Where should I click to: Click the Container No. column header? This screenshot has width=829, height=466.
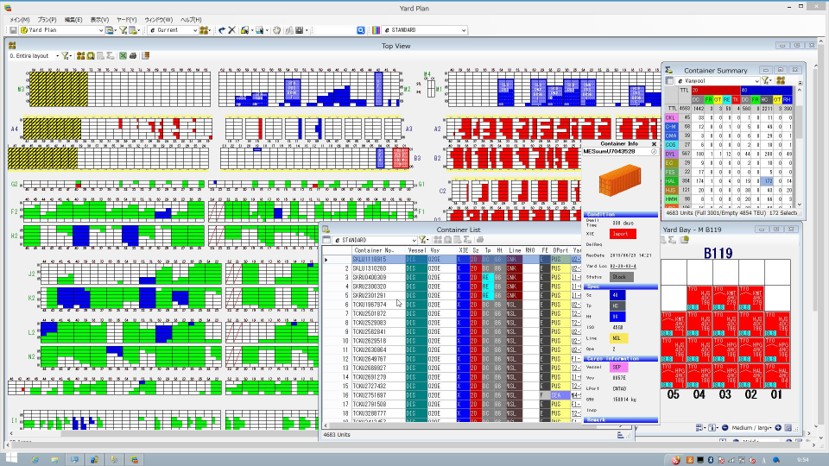click(x=374, y=250)
